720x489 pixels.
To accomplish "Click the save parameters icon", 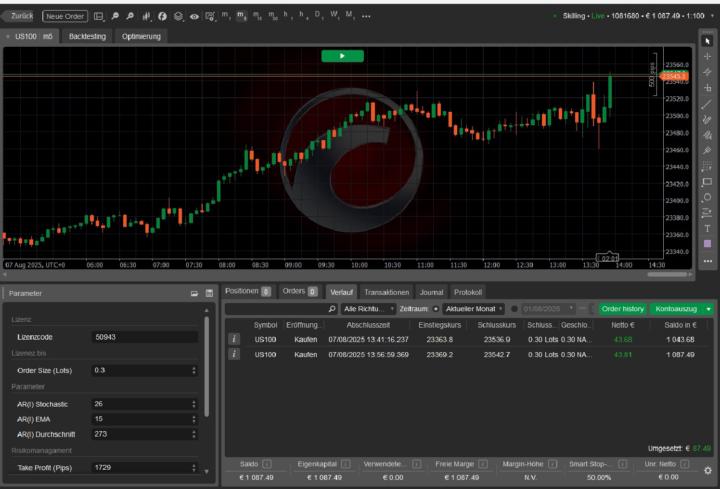I will tap(209, 293).
